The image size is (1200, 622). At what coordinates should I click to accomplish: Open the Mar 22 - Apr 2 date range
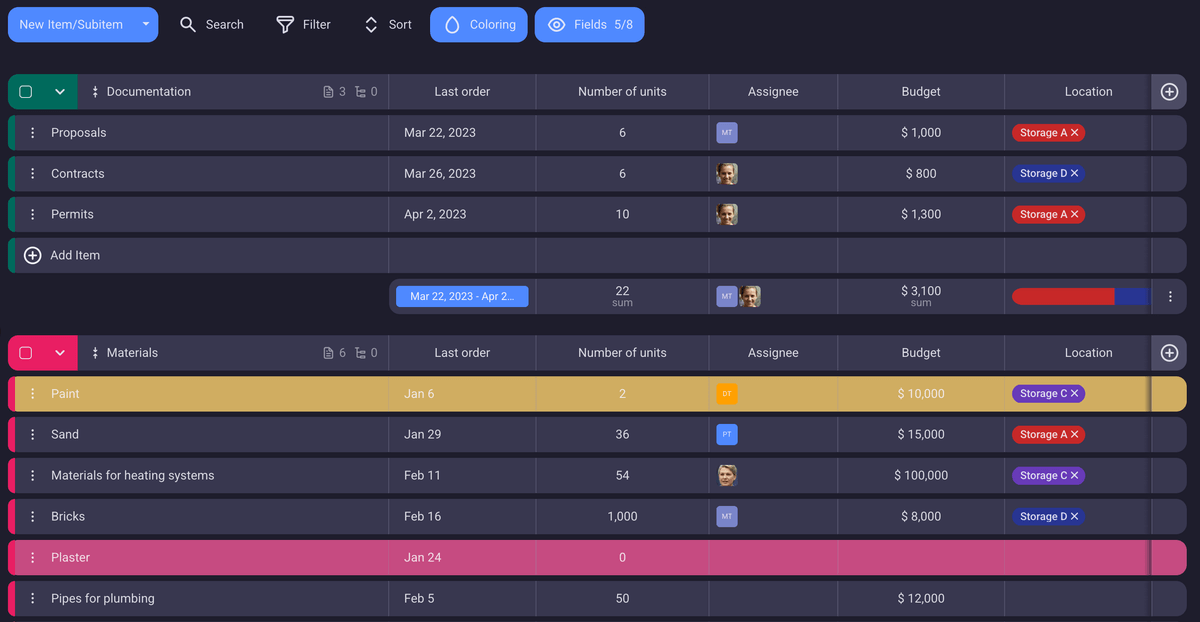[x=462, y=295]
